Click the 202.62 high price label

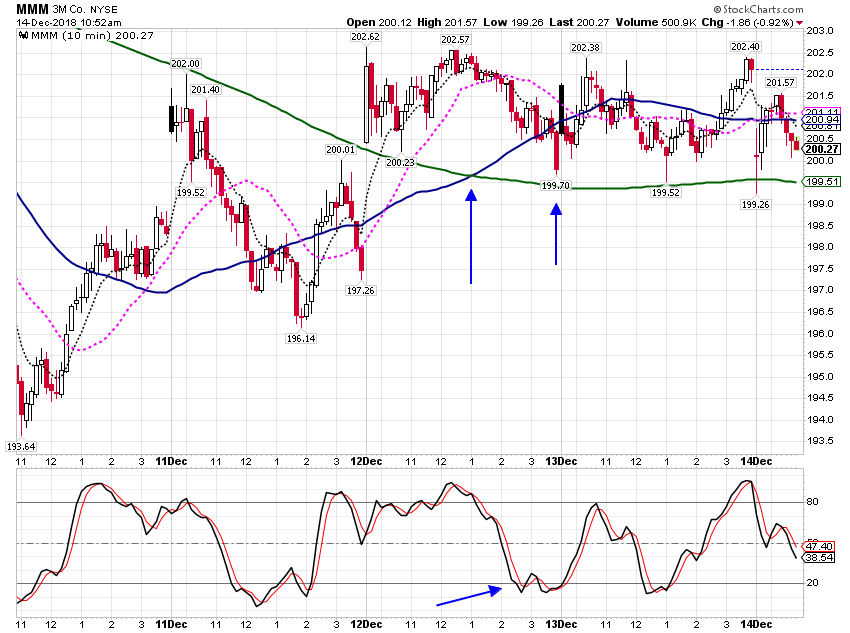(x=365, y=37)
